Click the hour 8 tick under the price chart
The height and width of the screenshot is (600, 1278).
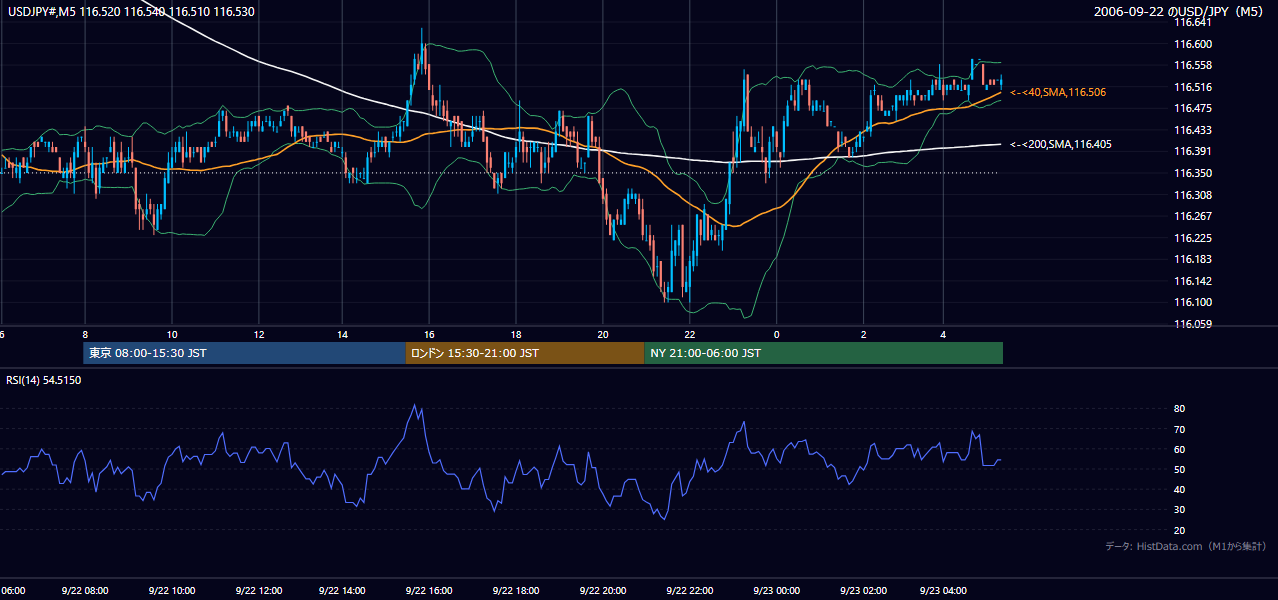pos(85,334)
